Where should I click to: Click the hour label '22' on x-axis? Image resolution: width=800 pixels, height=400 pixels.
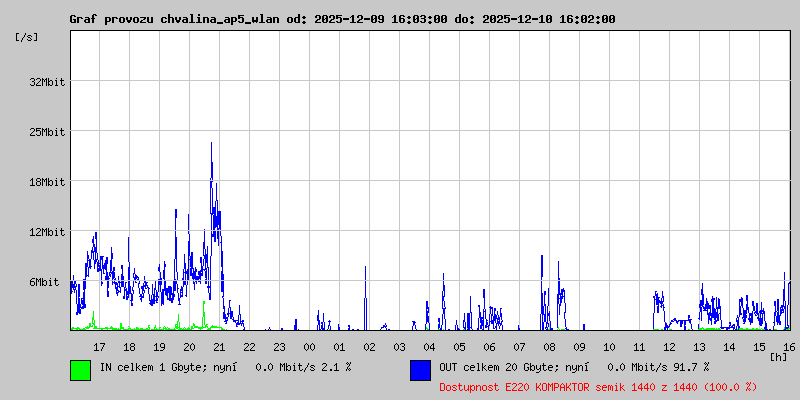(x=249, y=347)
